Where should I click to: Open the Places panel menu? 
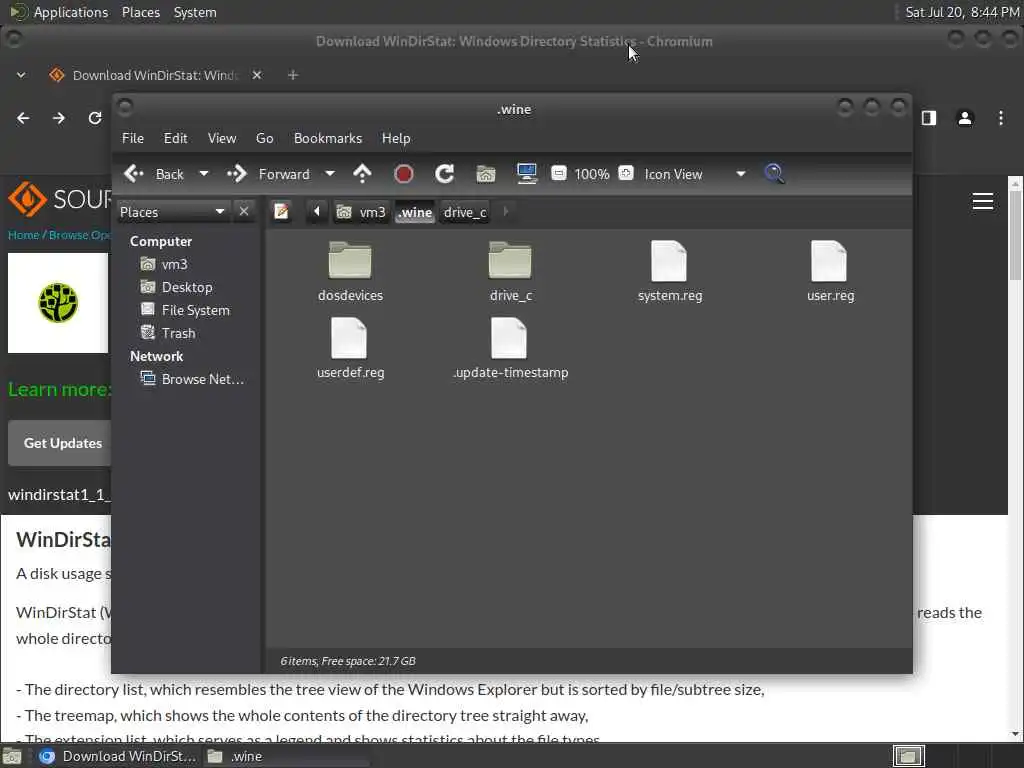point(140,12)
